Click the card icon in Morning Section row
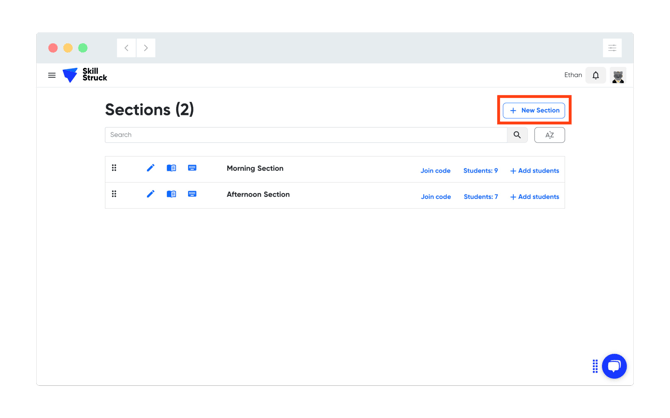Viewport: 670px width, 418px height. coord(192,168)
